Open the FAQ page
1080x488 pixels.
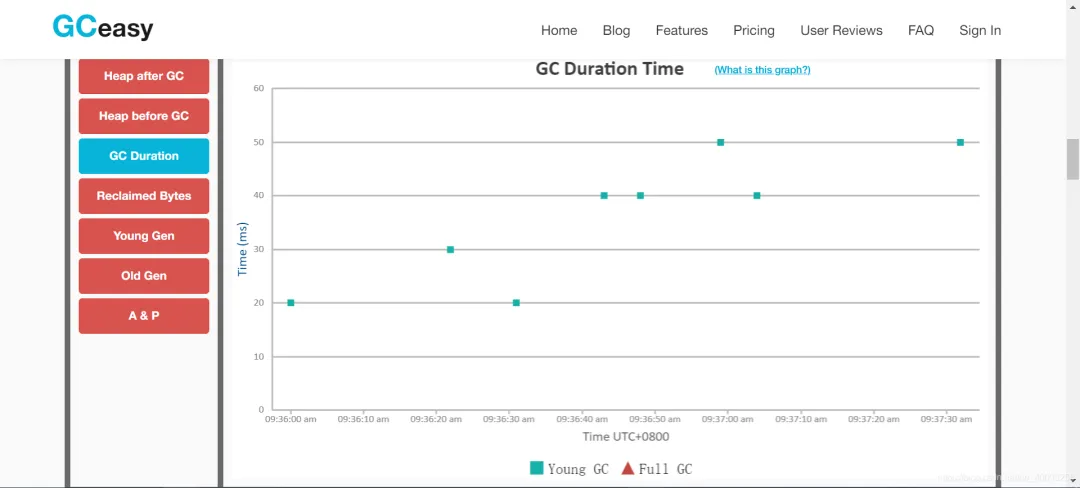point(920,30)
